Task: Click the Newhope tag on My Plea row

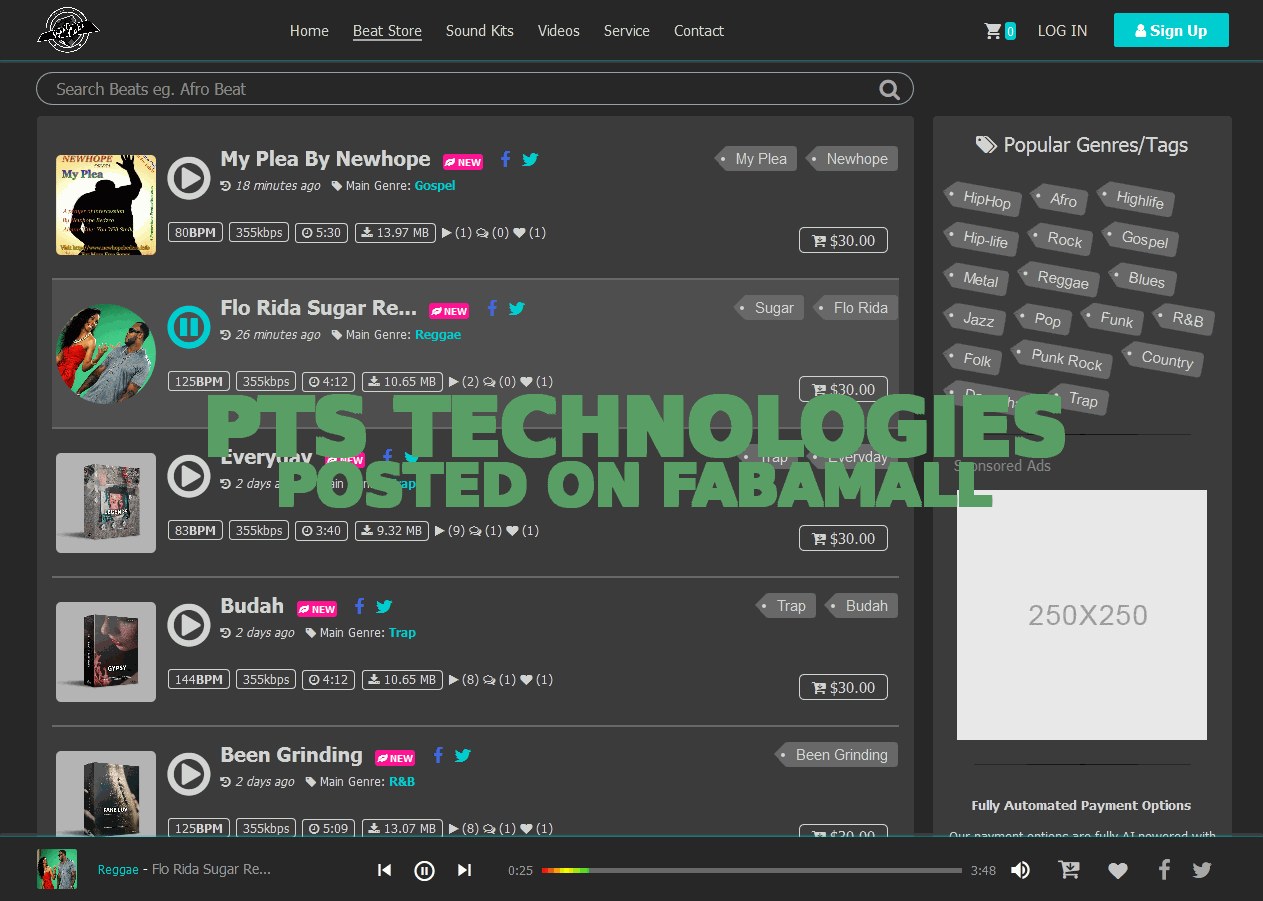Action: click(853, 159)
